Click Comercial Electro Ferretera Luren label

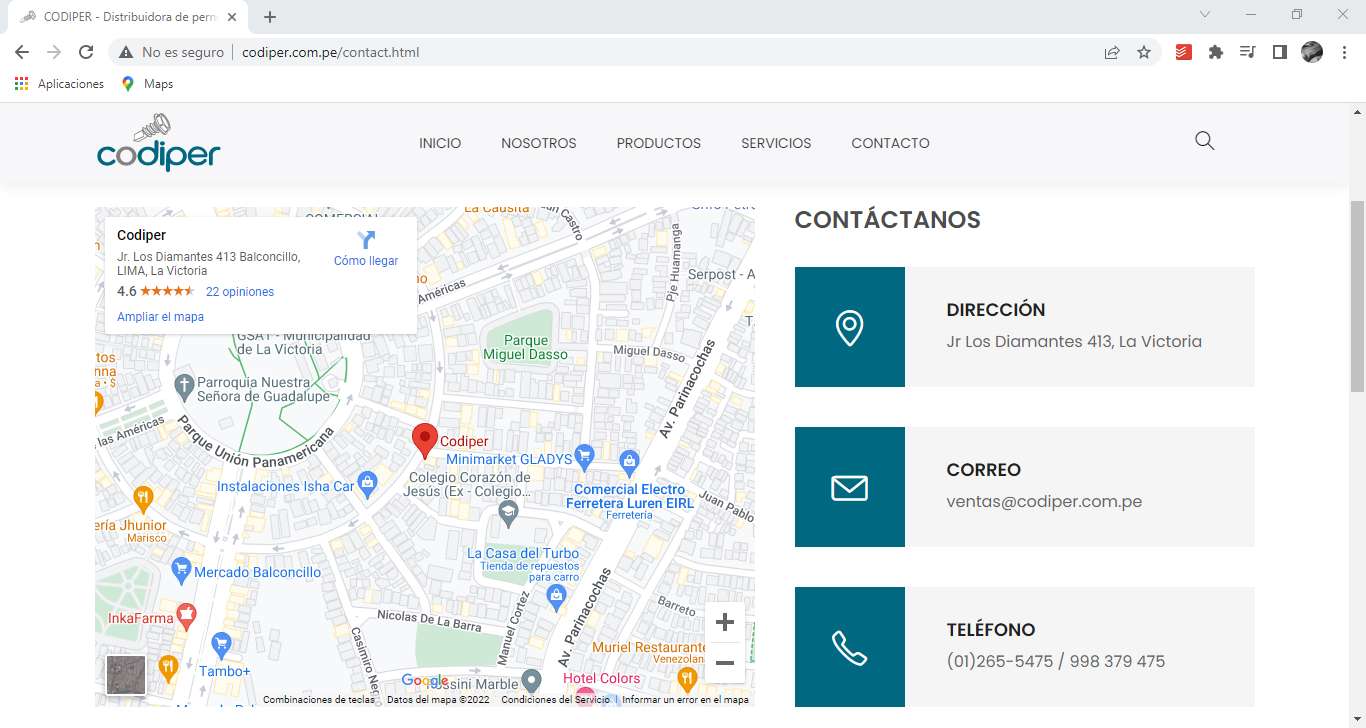point(629,496)
